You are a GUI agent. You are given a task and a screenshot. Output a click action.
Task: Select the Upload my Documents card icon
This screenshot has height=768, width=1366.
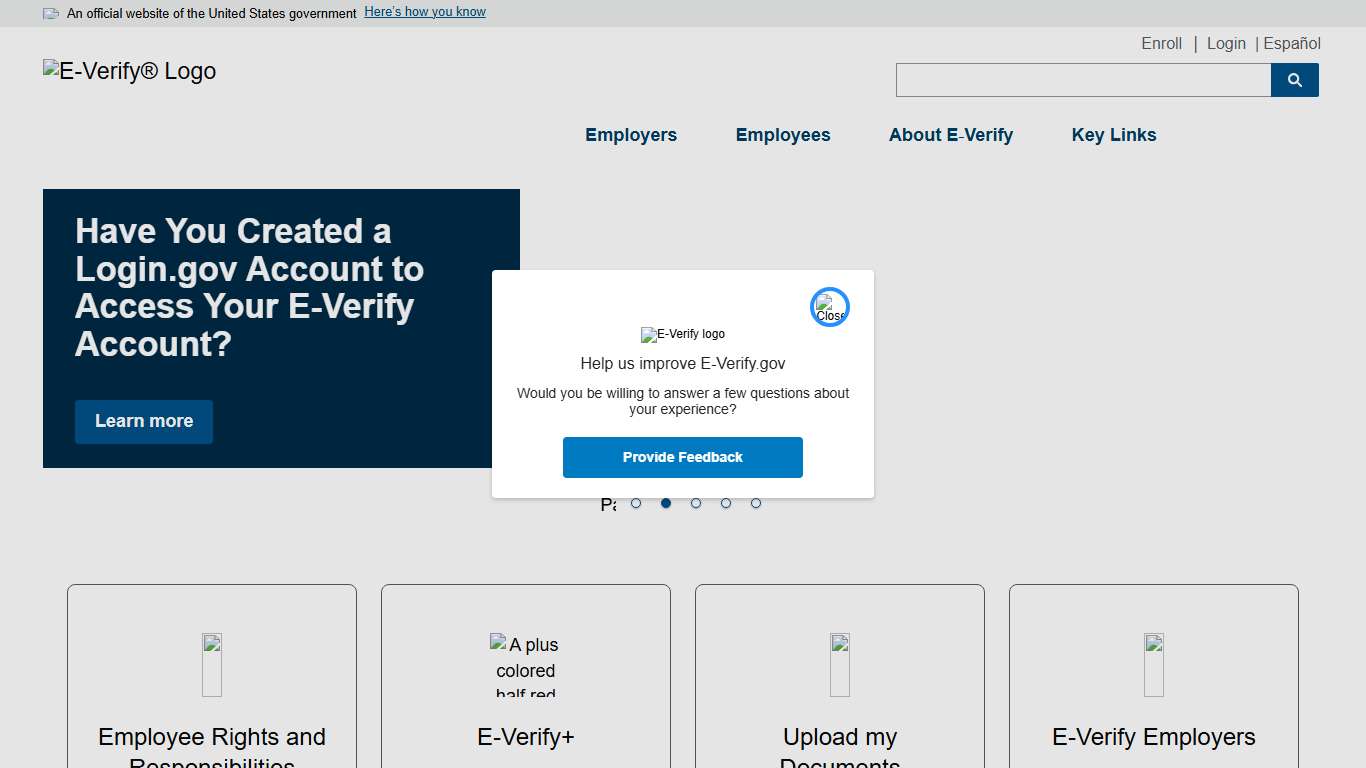[x=839, y=664]
